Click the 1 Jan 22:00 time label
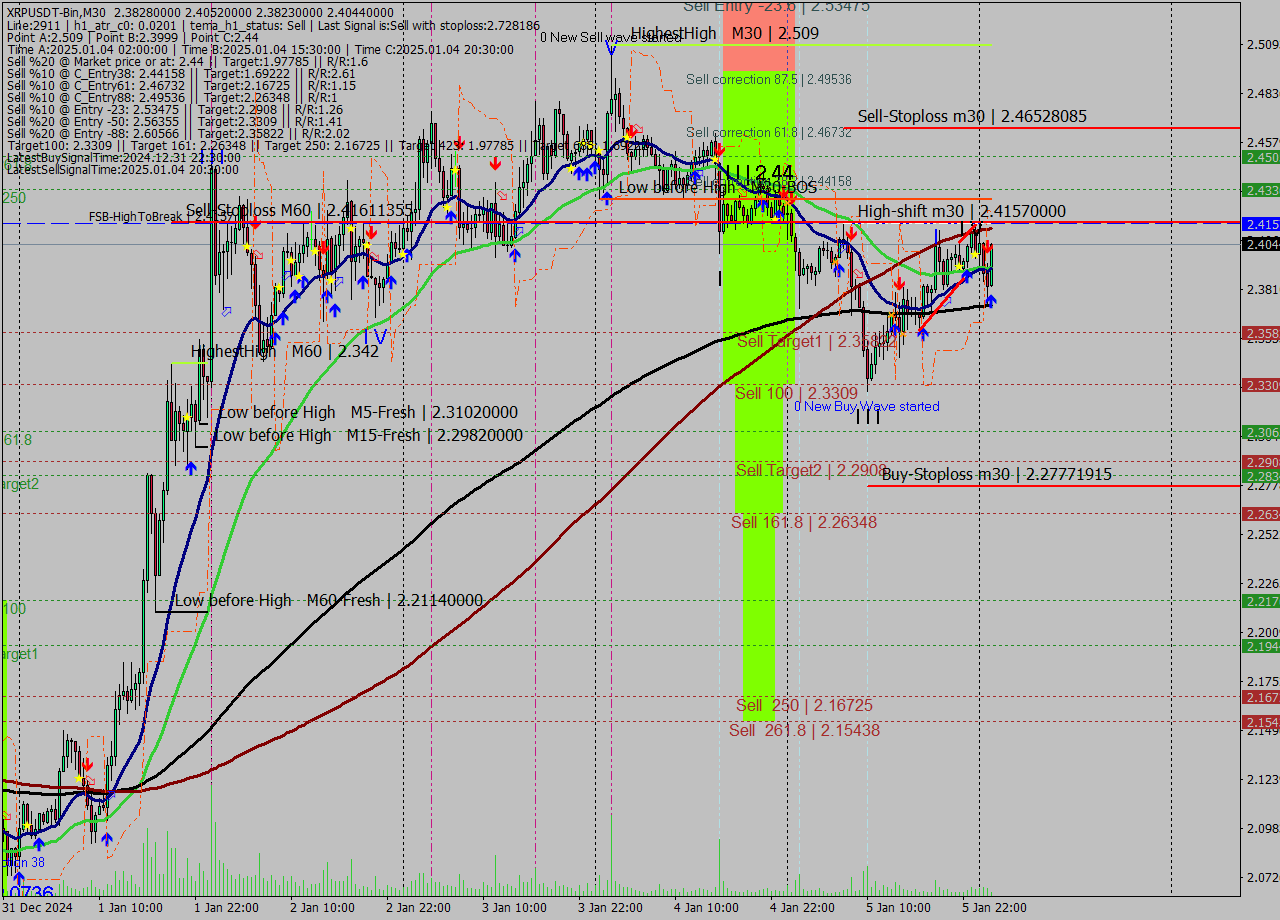The image size is (1280, 920). tap(227, 908)
